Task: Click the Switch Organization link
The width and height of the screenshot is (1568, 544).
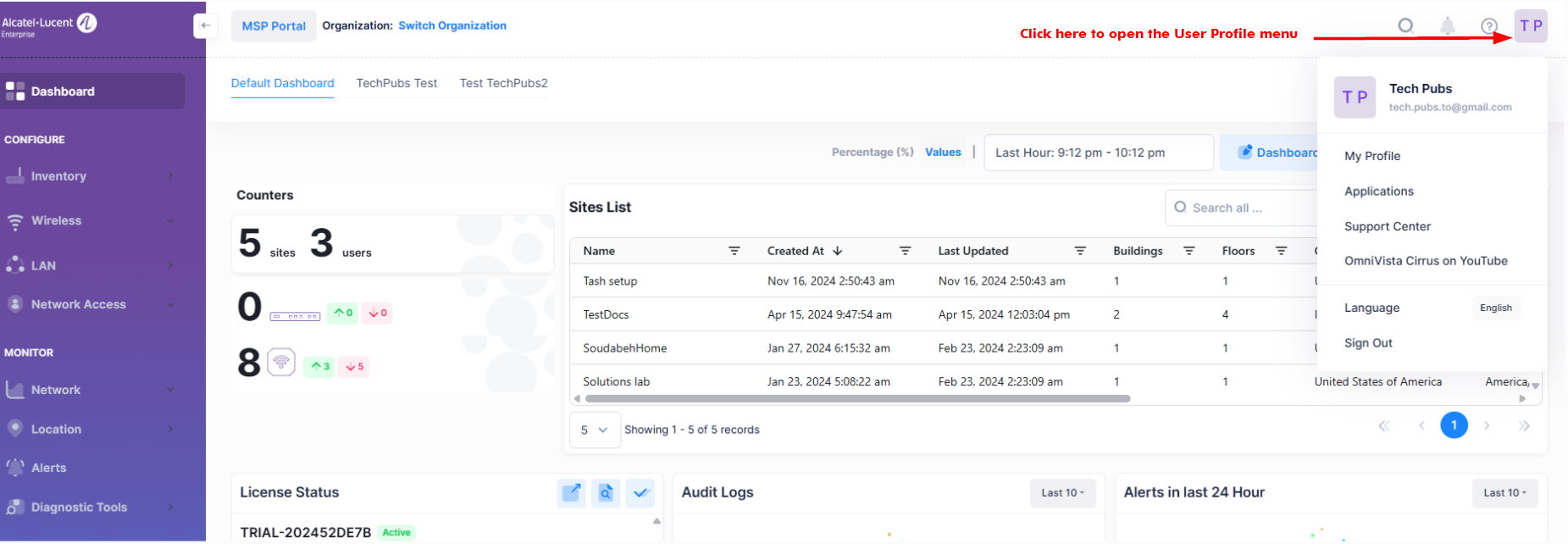Action: 452,25
